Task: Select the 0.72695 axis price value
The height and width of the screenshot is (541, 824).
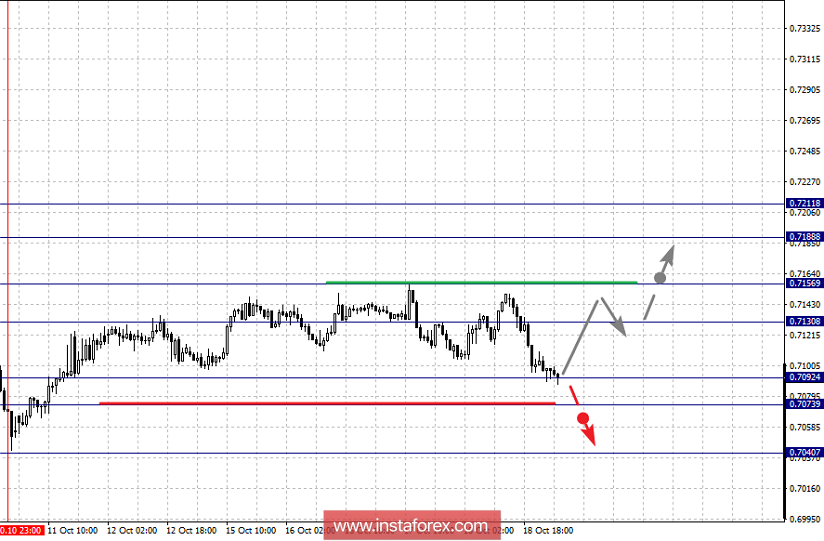Action: tap(805, 121)
